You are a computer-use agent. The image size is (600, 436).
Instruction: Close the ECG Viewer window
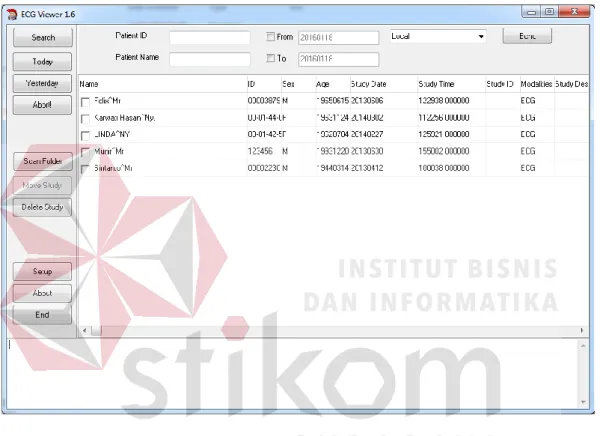tap(574, 12)
